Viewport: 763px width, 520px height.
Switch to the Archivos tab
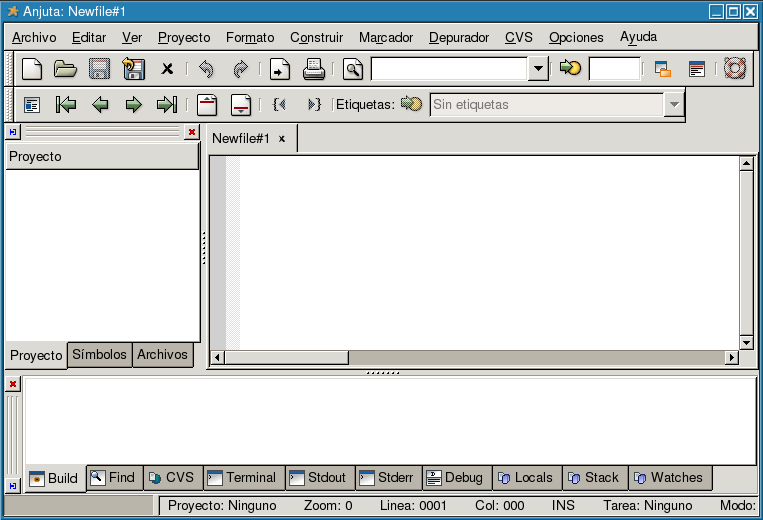(163, 355)
